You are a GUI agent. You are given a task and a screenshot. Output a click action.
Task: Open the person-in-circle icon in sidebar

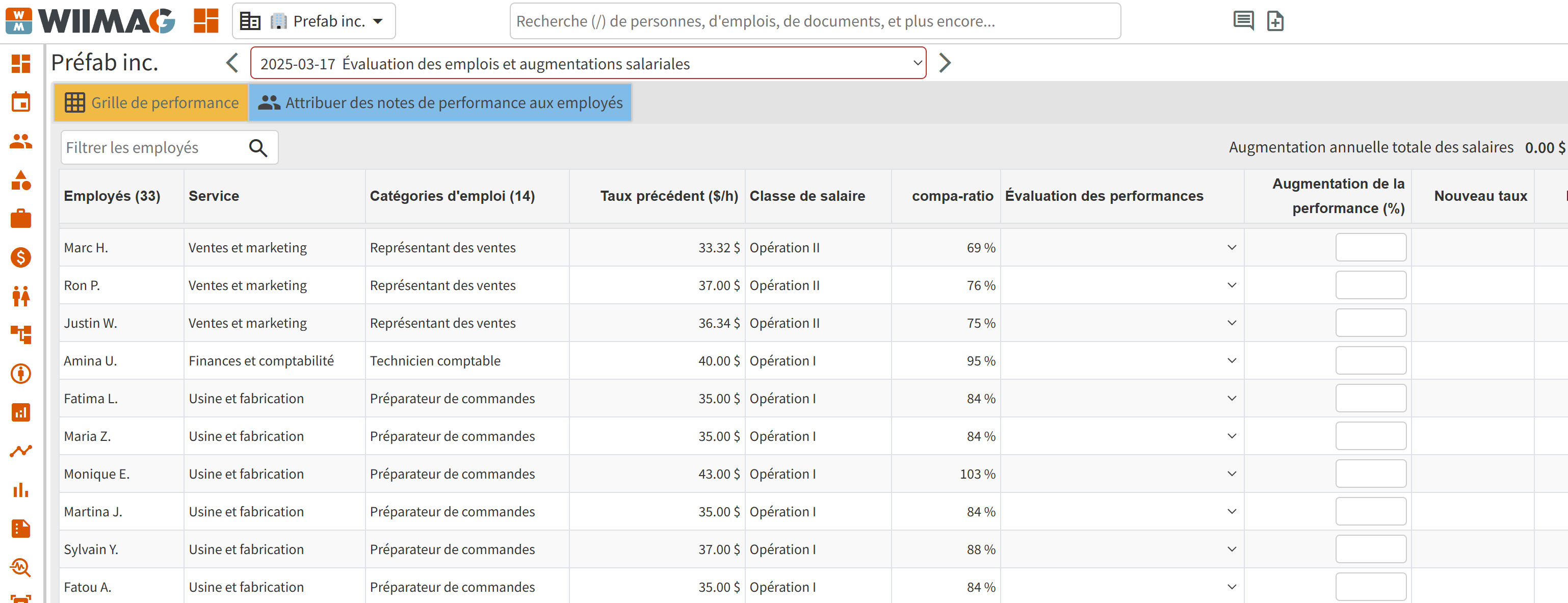click(21, 374)
